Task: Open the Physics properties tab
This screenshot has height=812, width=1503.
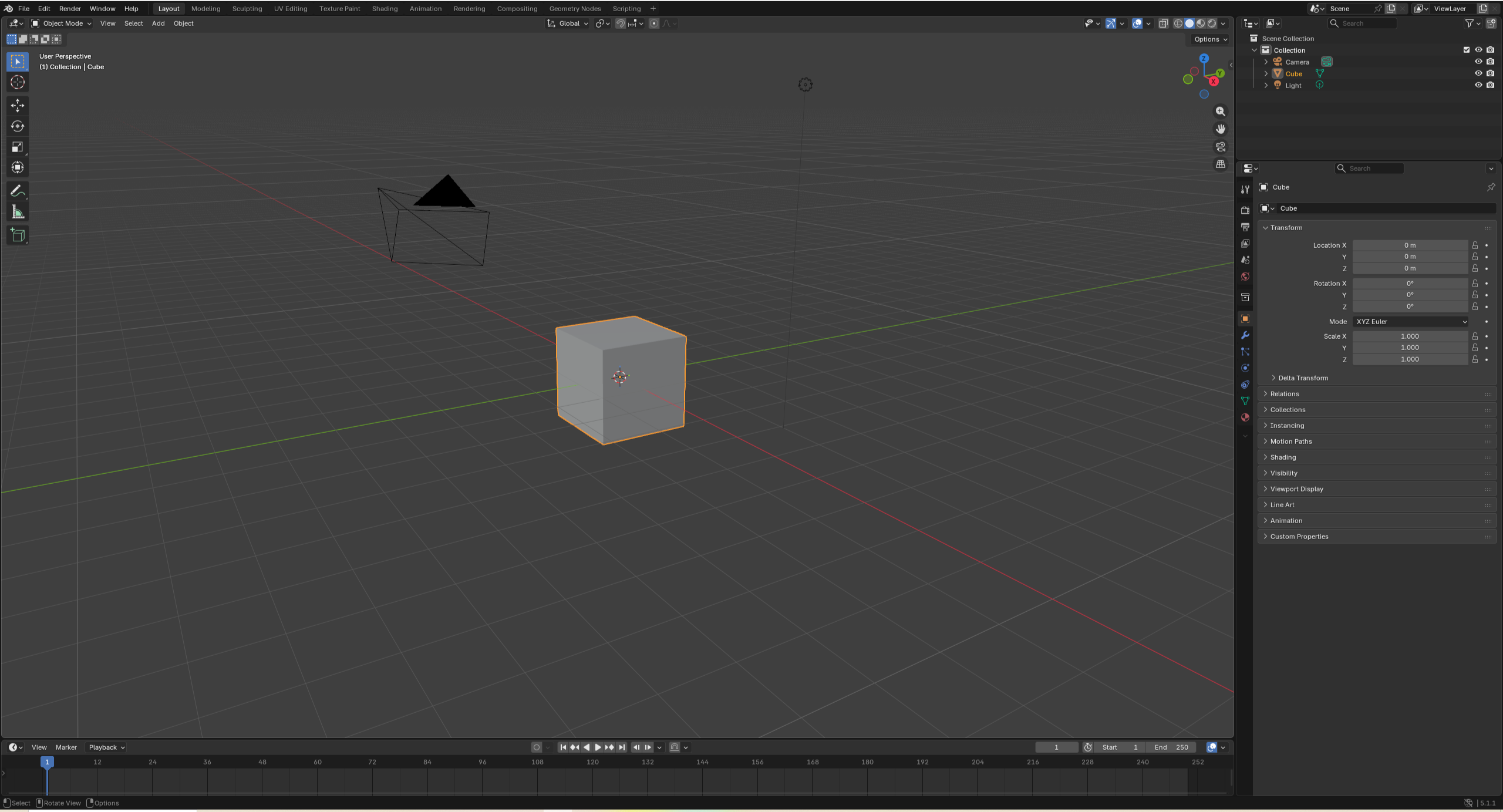Action: click(1245, 368)
